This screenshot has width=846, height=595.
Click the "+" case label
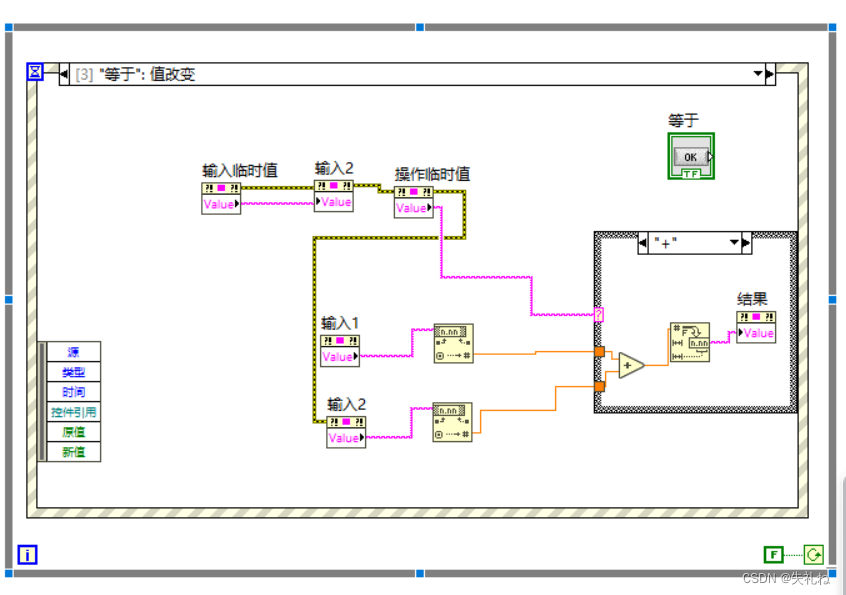click(x=667, y=242)
